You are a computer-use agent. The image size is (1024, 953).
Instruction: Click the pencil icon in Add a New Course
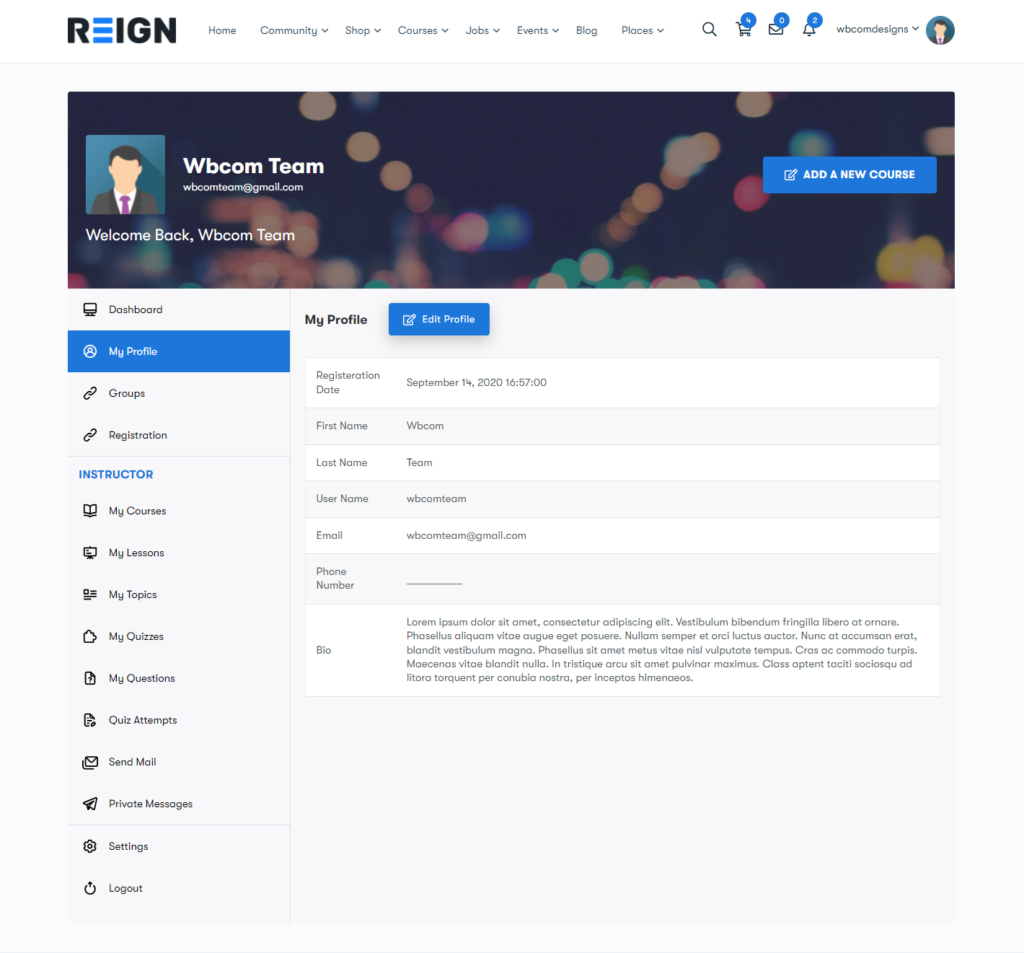click(790, 174)
